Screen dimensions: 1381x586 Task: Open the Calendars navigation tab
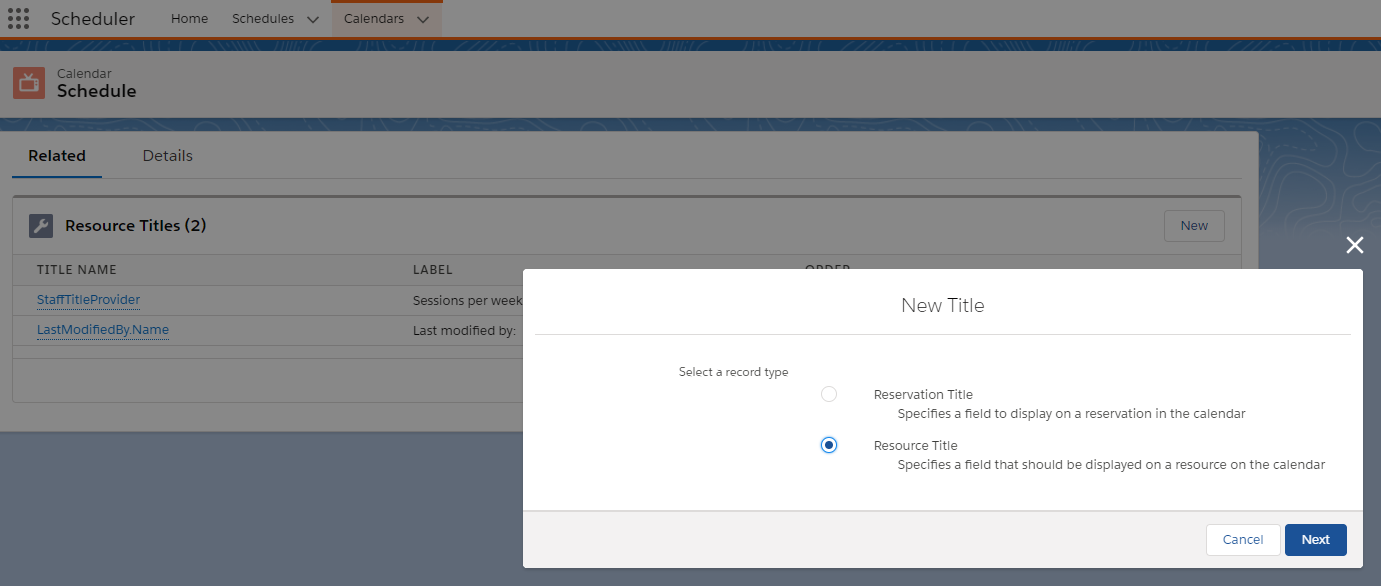(373, 19)
